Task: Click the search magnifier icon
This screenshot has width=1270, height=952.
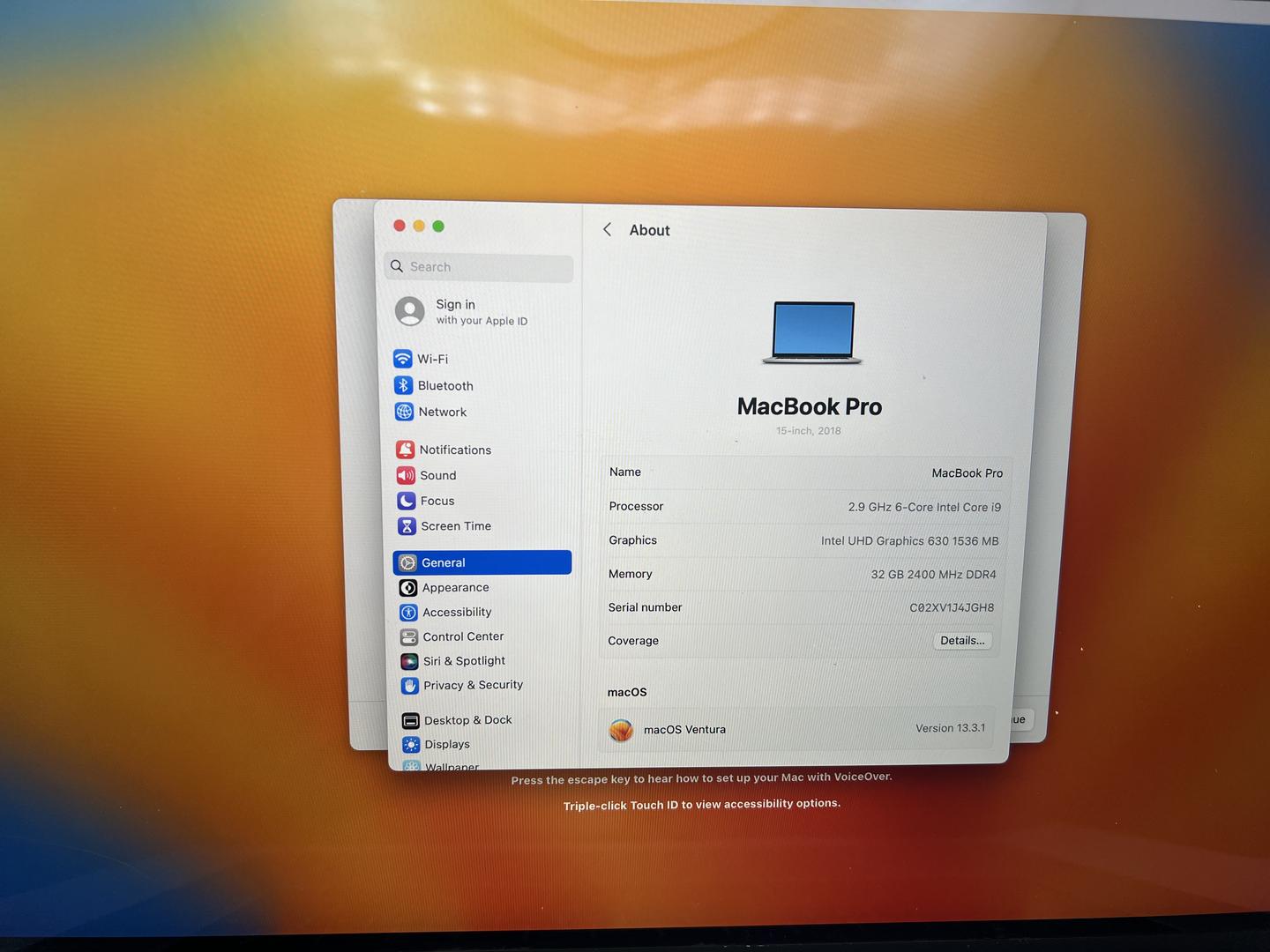Action: coord(397,266)
